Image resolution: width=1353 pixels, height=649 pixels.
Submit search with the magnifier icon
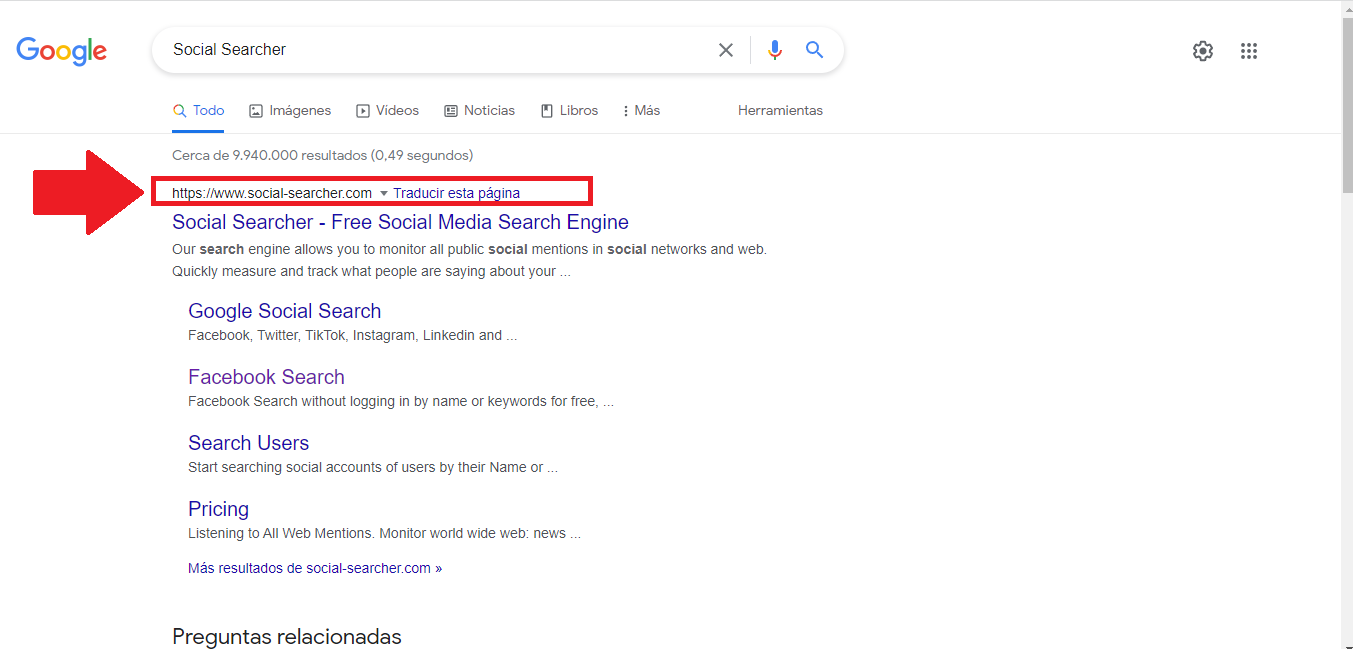tap(815, 50)
